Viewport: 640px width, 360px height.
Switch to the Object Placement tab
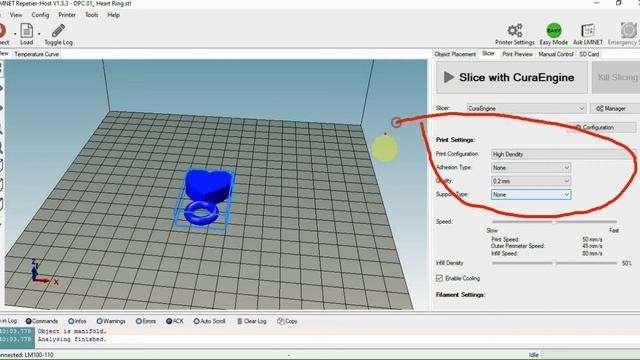tap(455, 54)
